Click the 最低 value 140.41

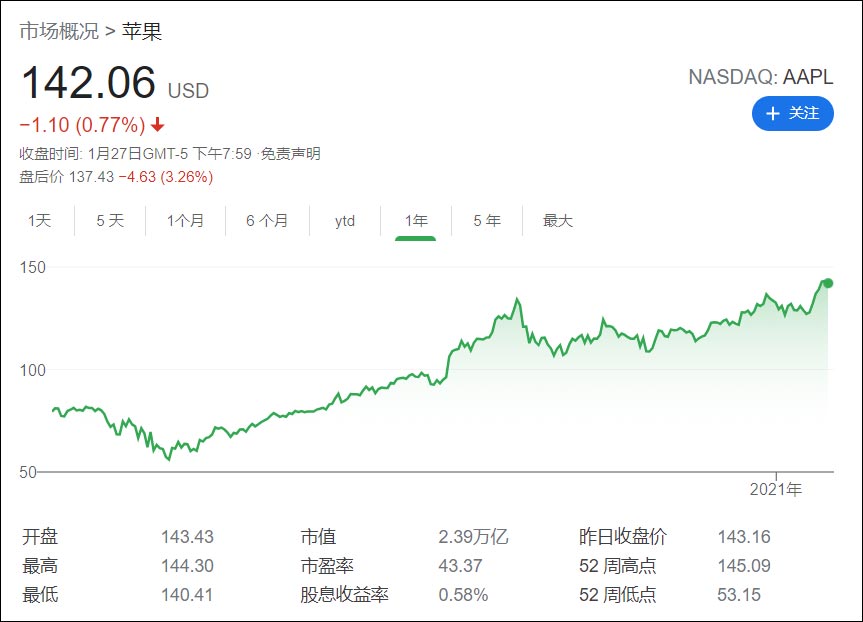tap(187, 595)
